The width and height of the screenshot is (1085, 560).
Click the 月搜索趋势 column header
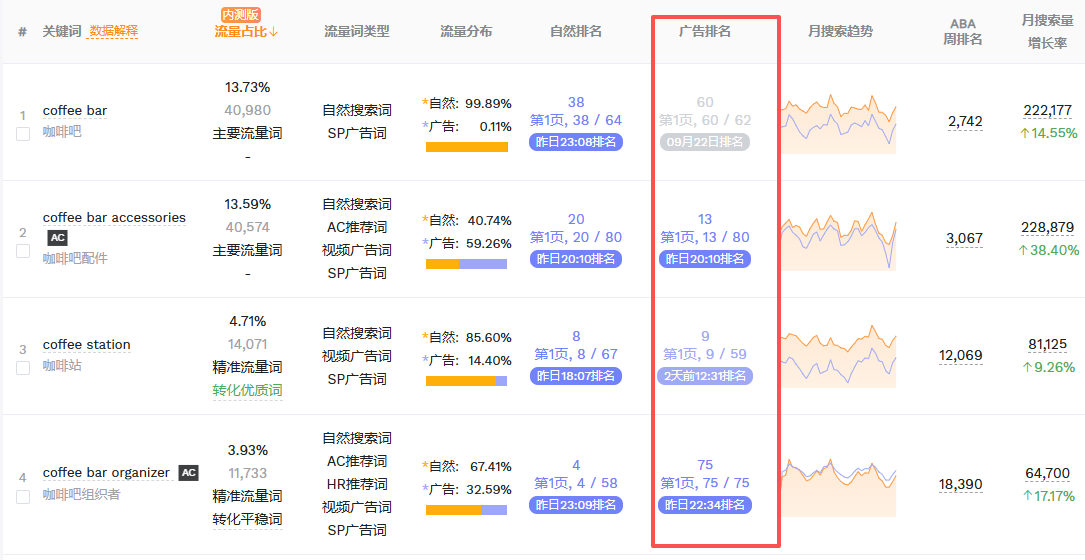pyautogui.click(x=840, y=31)
